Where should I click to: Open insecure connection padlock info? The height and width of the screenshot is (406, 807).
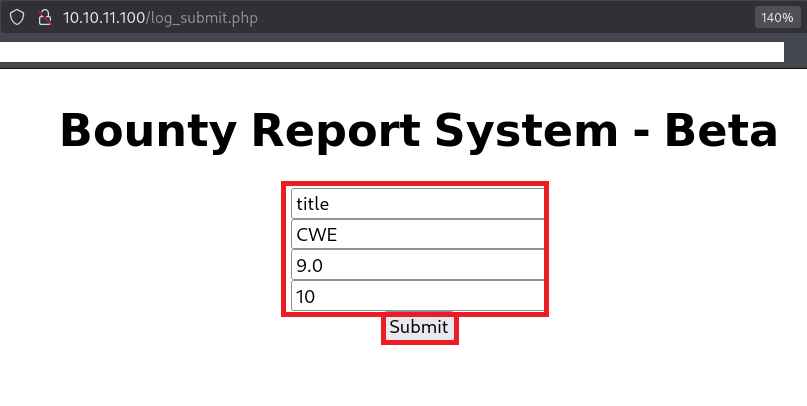[x=43, y=18]
